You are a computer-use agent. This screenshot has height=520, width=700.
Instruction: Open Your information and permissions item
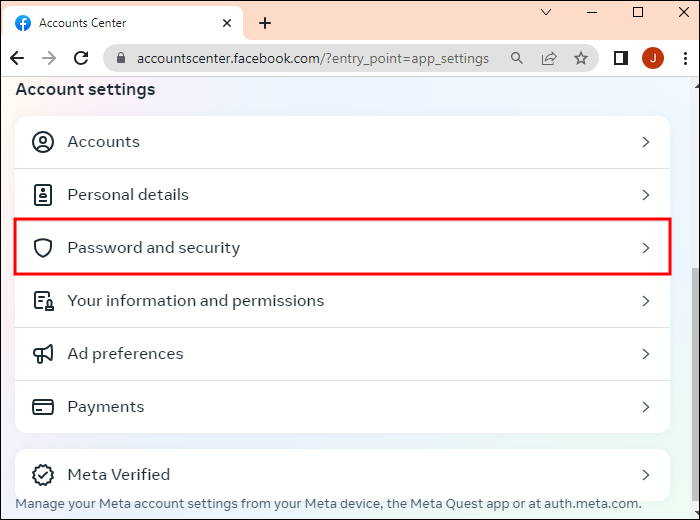point(195,301)
